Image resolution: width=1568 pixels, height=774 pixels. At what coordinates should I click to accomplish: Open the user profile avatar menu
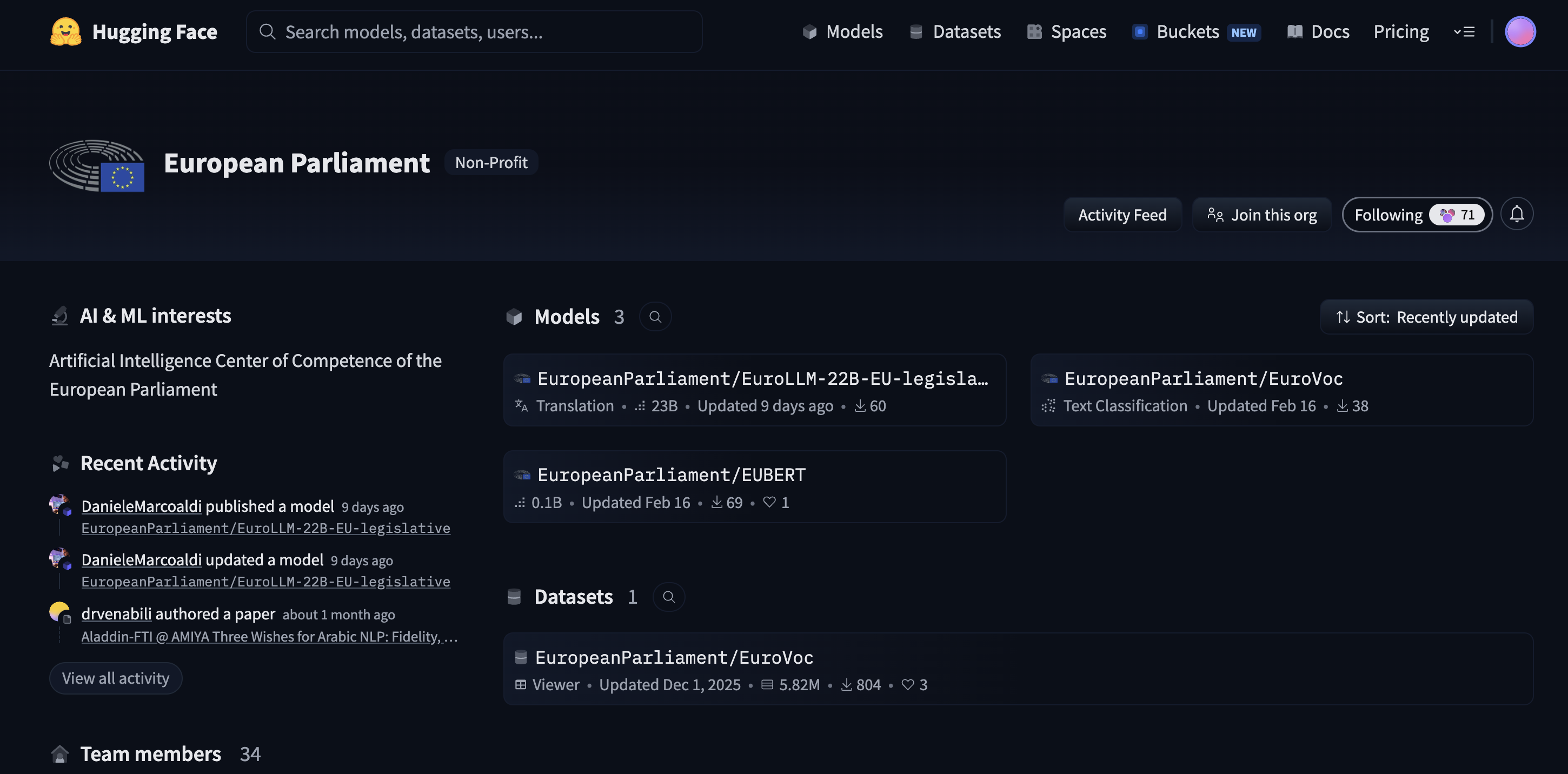(x=1520, y=32)
